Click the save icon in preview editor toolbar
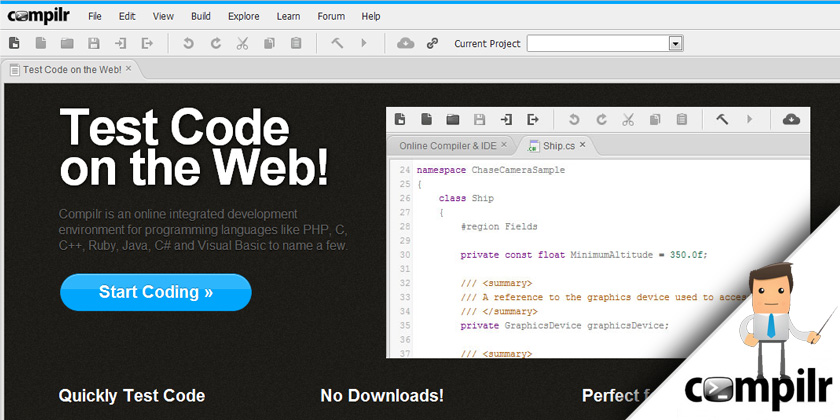The image size is (840, 420). pos(479,119)
